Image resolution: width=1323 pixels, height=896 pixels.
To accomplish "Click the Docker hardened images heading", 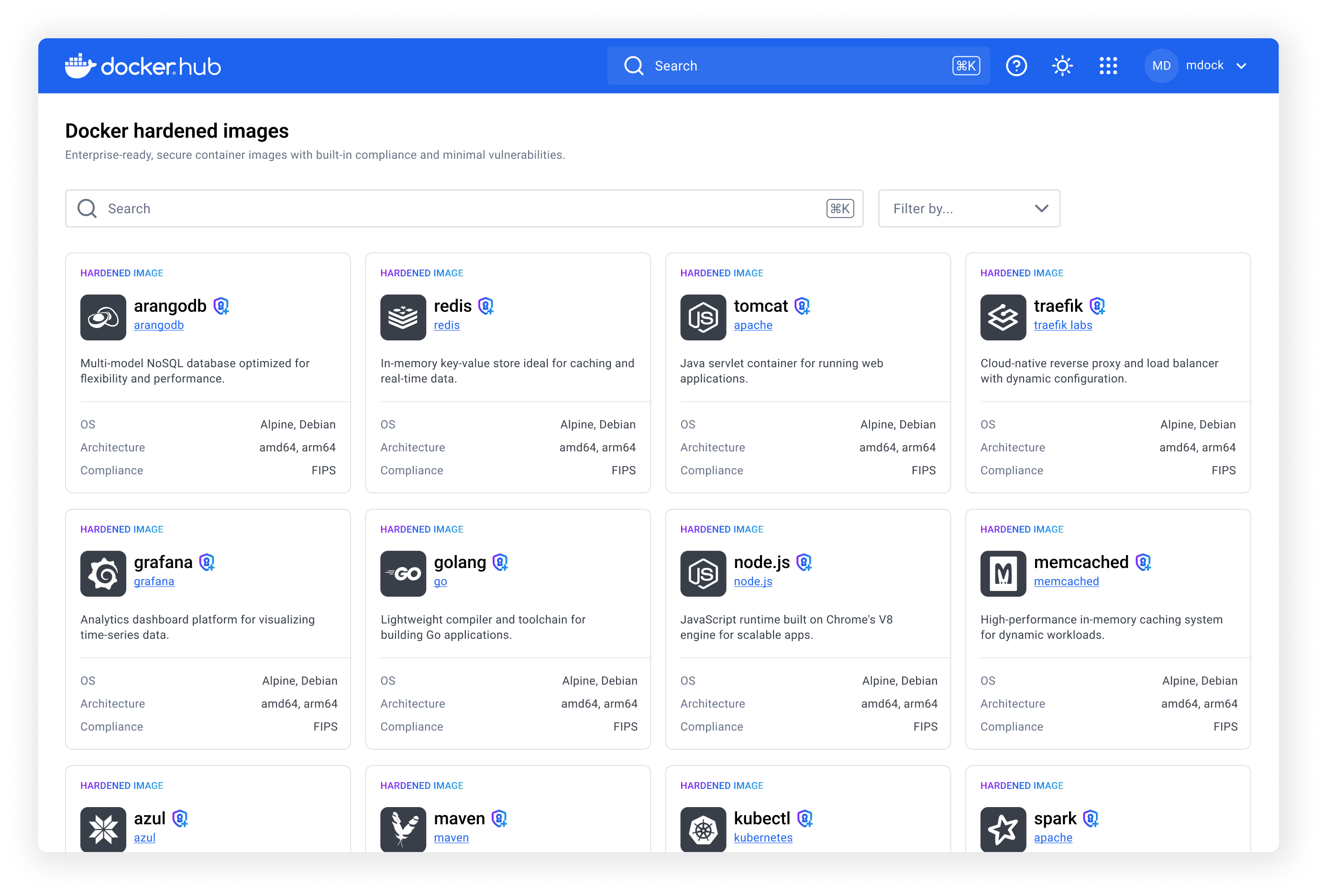I will tap(176, 131).
